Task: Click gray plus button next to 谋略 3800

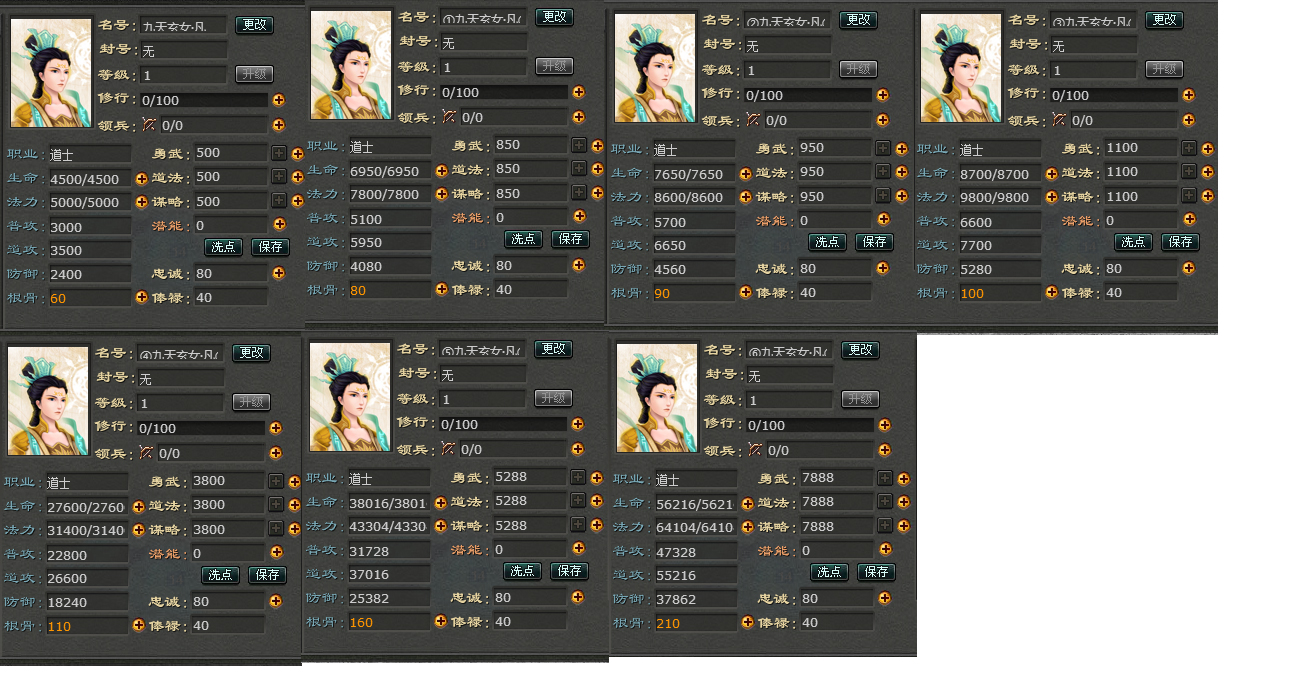Action: pos(276,529)
